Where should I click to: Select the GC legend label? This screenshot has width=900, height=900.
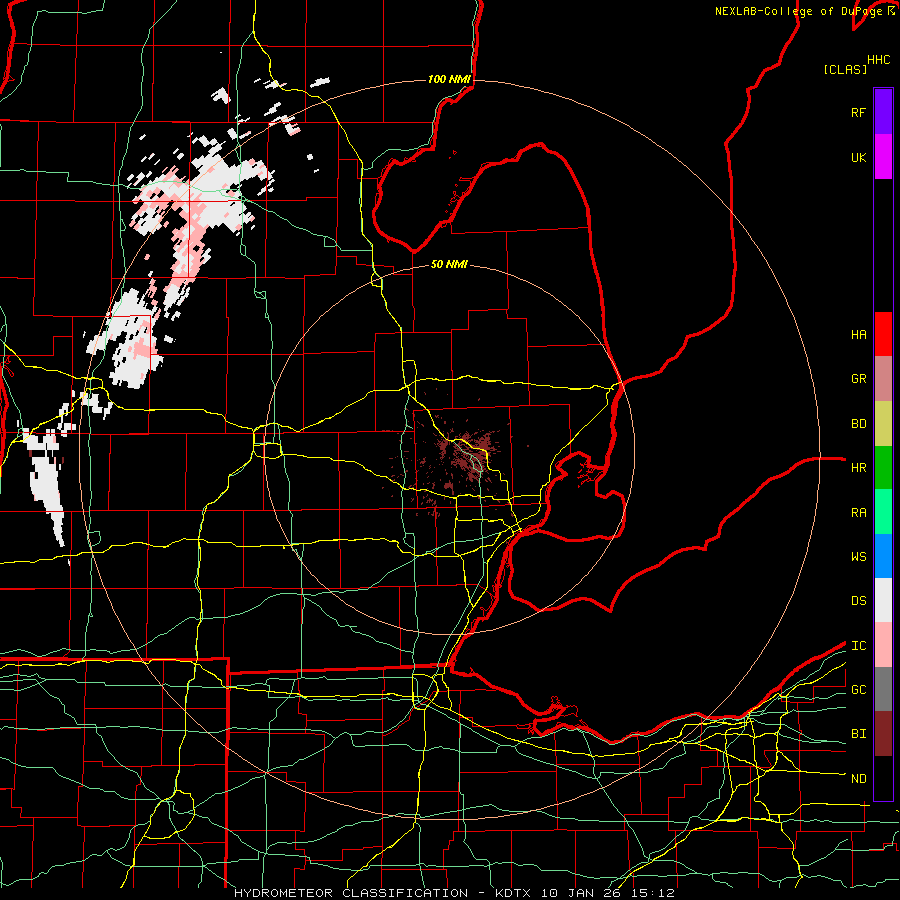(858, 690)
